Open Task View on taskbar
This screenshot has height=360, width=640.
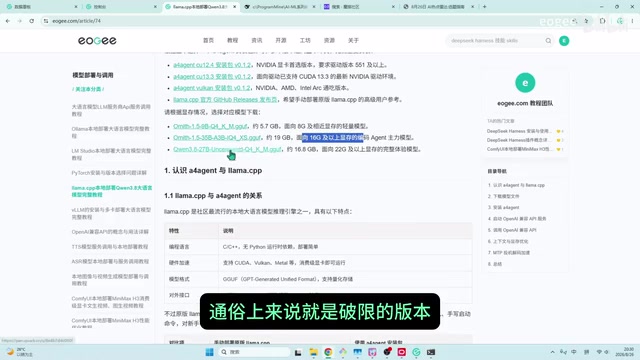298,352
